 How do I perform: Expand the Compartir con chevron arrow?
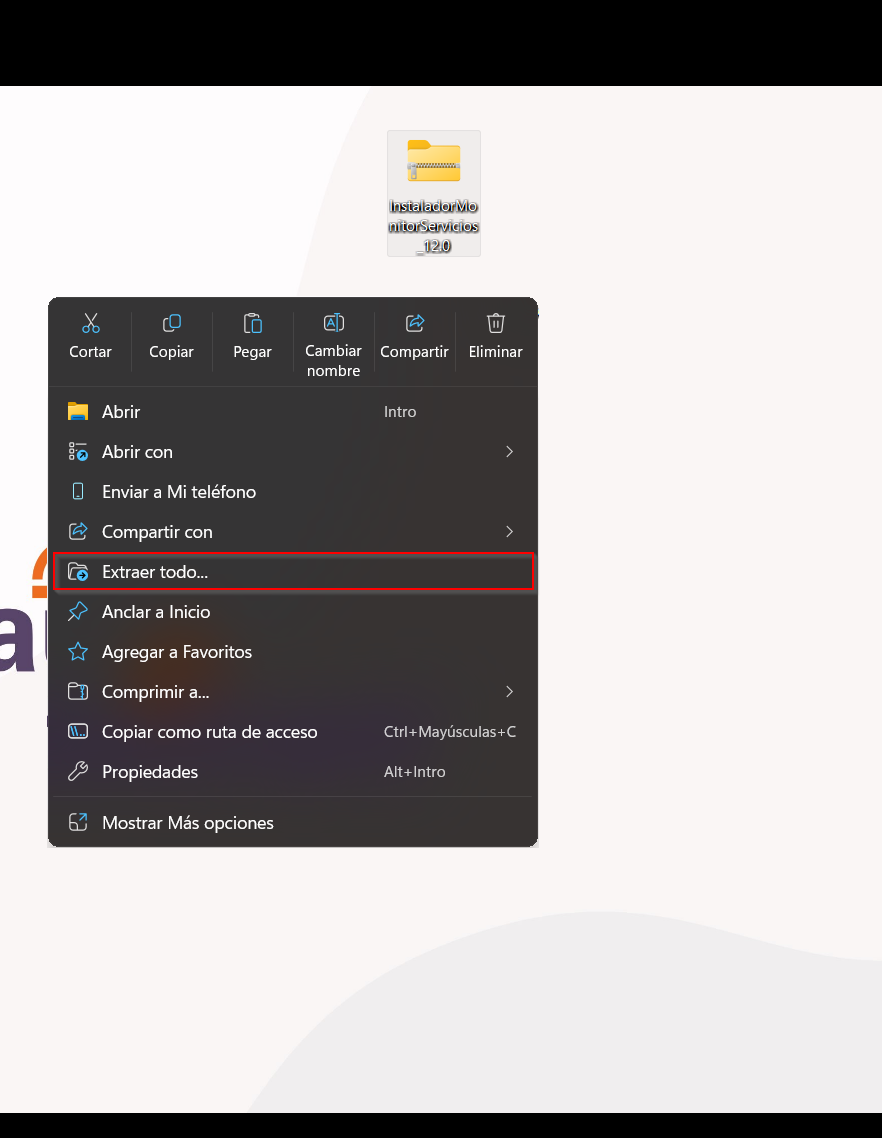(x=510, y=531)
